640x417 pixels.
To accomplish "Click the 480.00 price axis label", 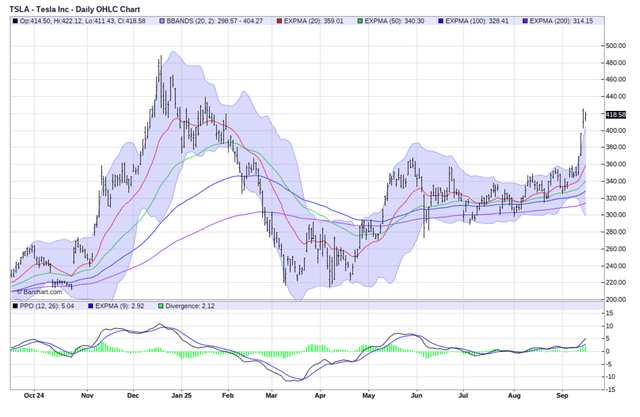I will click(616, 63).
